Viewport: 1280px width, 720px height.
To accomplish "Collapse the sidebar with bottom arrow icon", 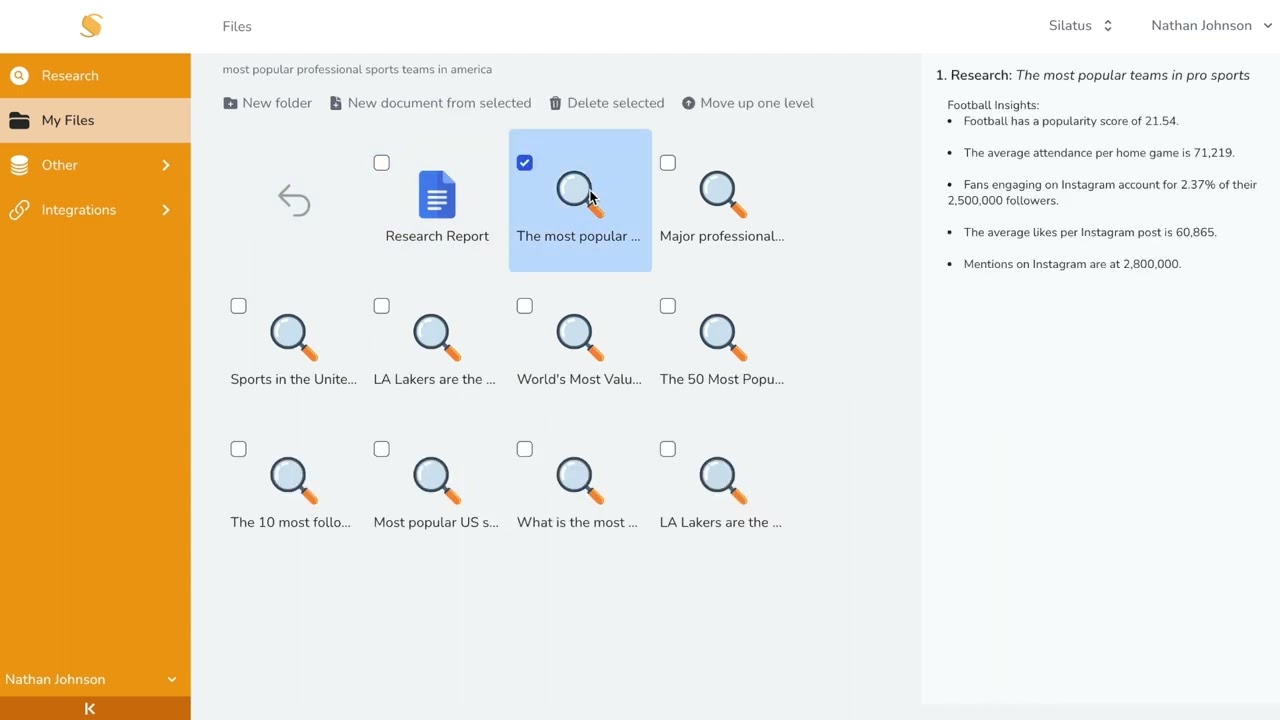I will pos(89,709).
